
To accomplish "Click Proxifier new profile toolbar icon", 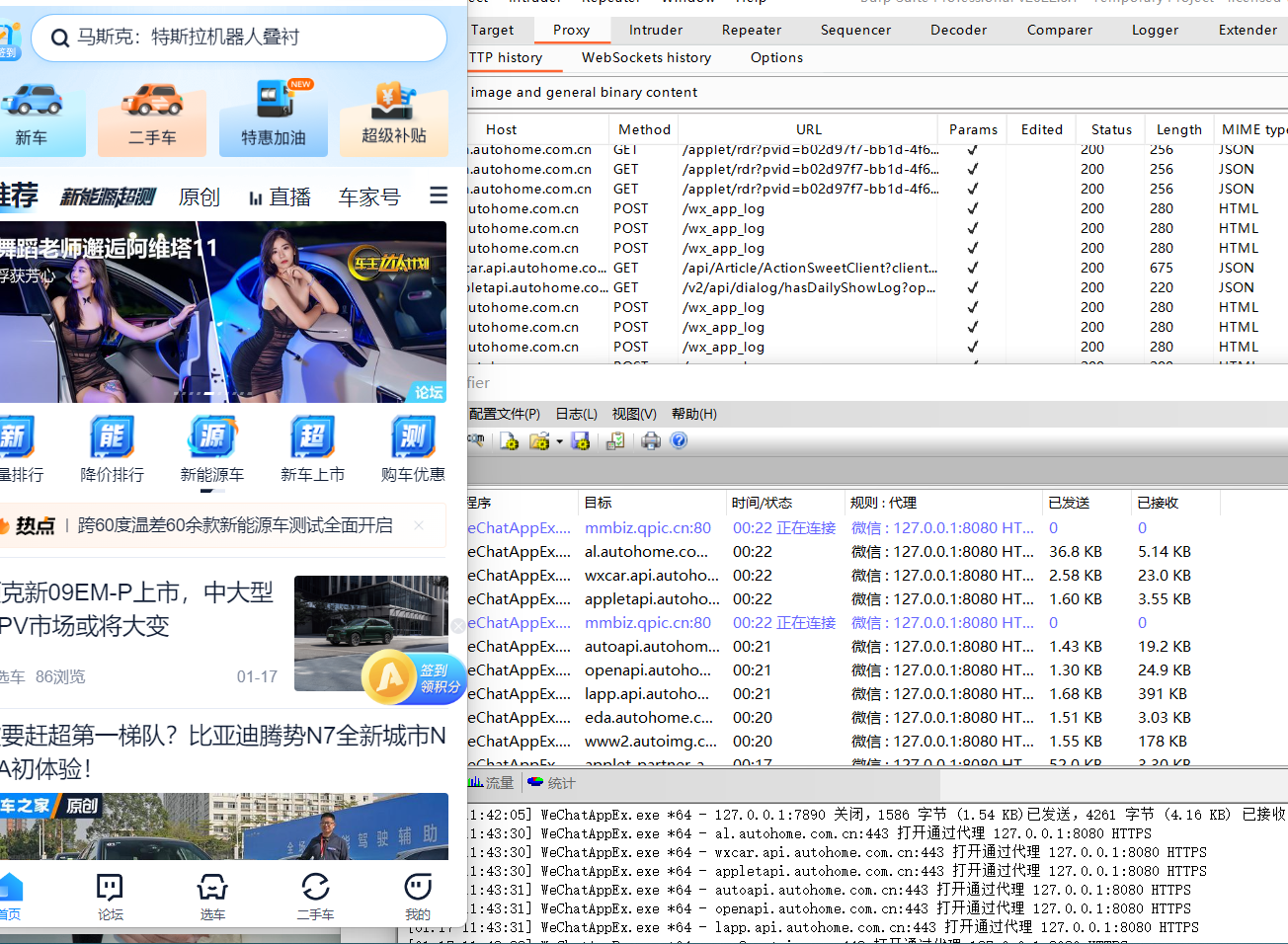I will 509,440.
